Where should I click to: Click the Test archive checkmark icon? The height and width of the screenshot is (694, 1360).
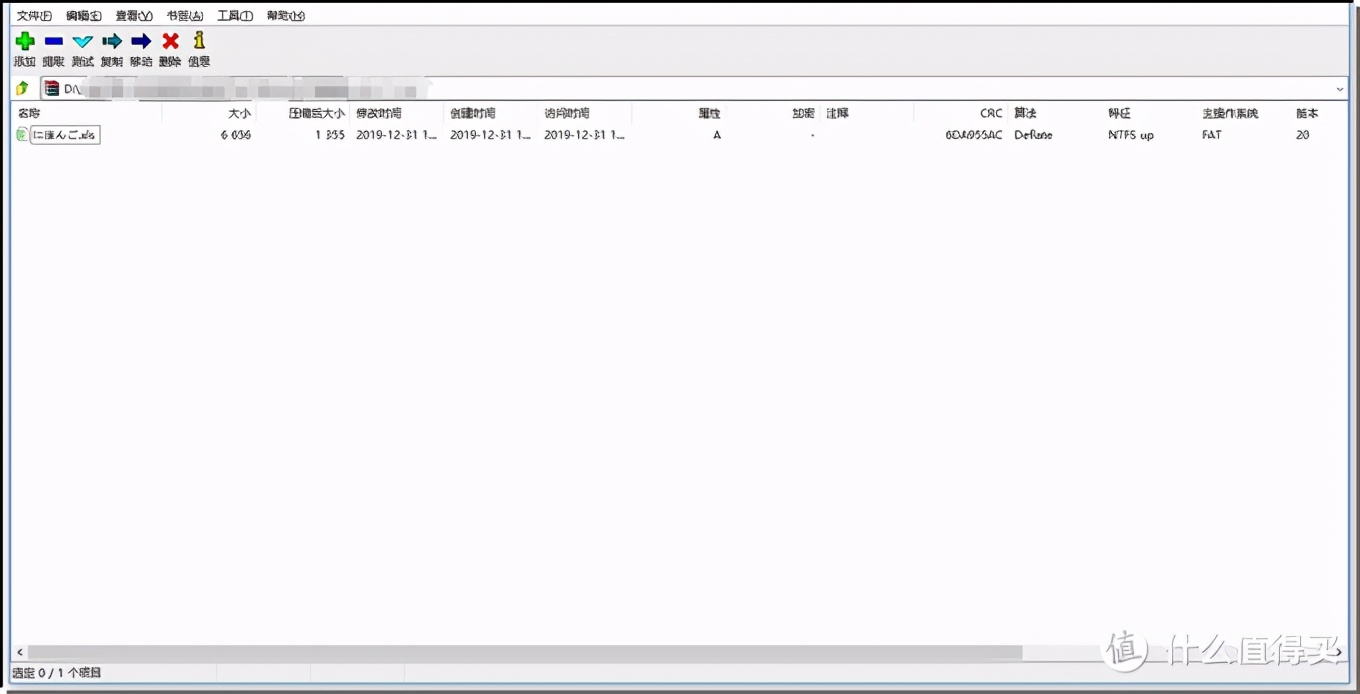(x=82, y=41)
